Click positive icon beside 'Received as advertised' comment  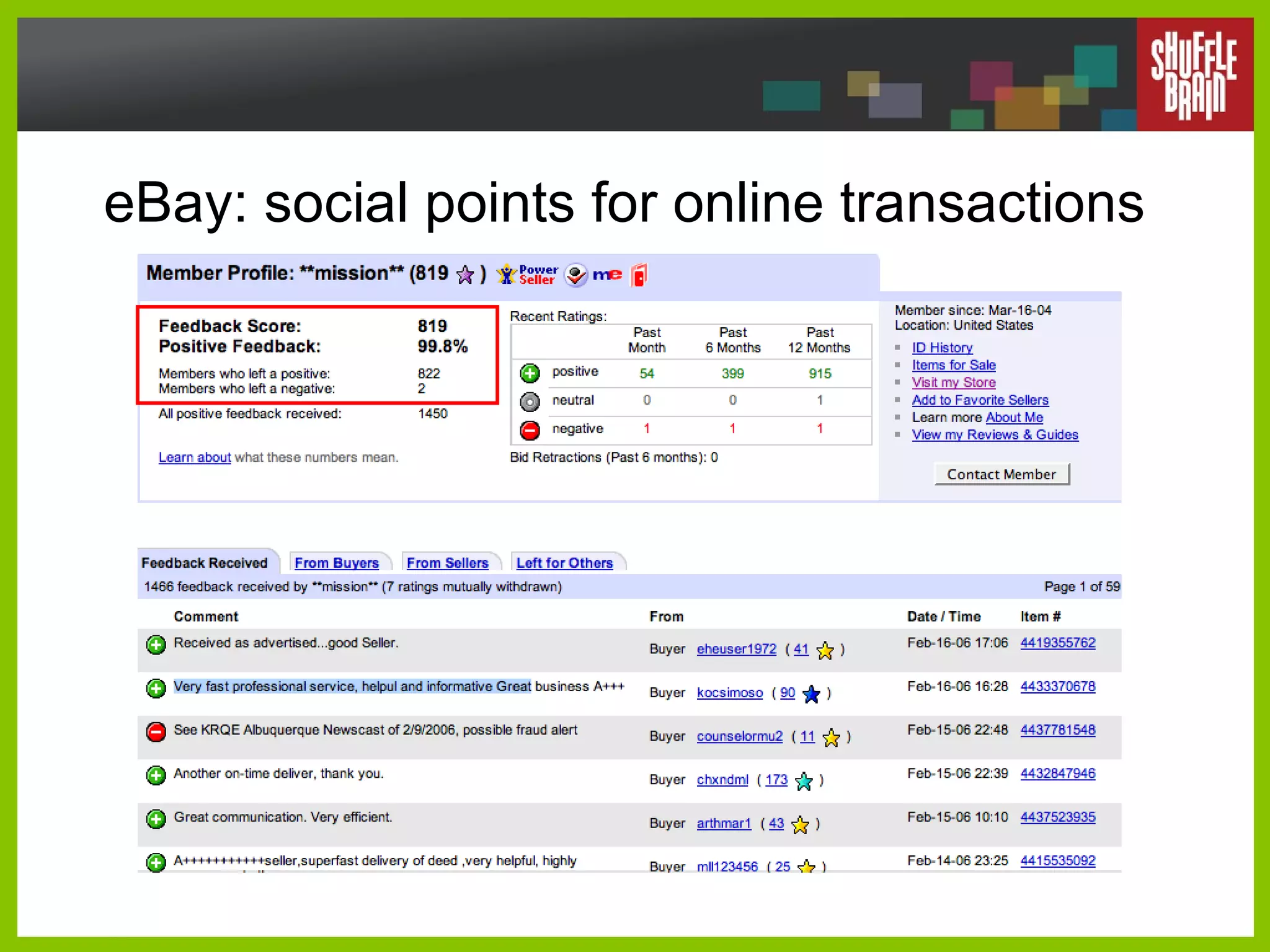click(156, 645)
